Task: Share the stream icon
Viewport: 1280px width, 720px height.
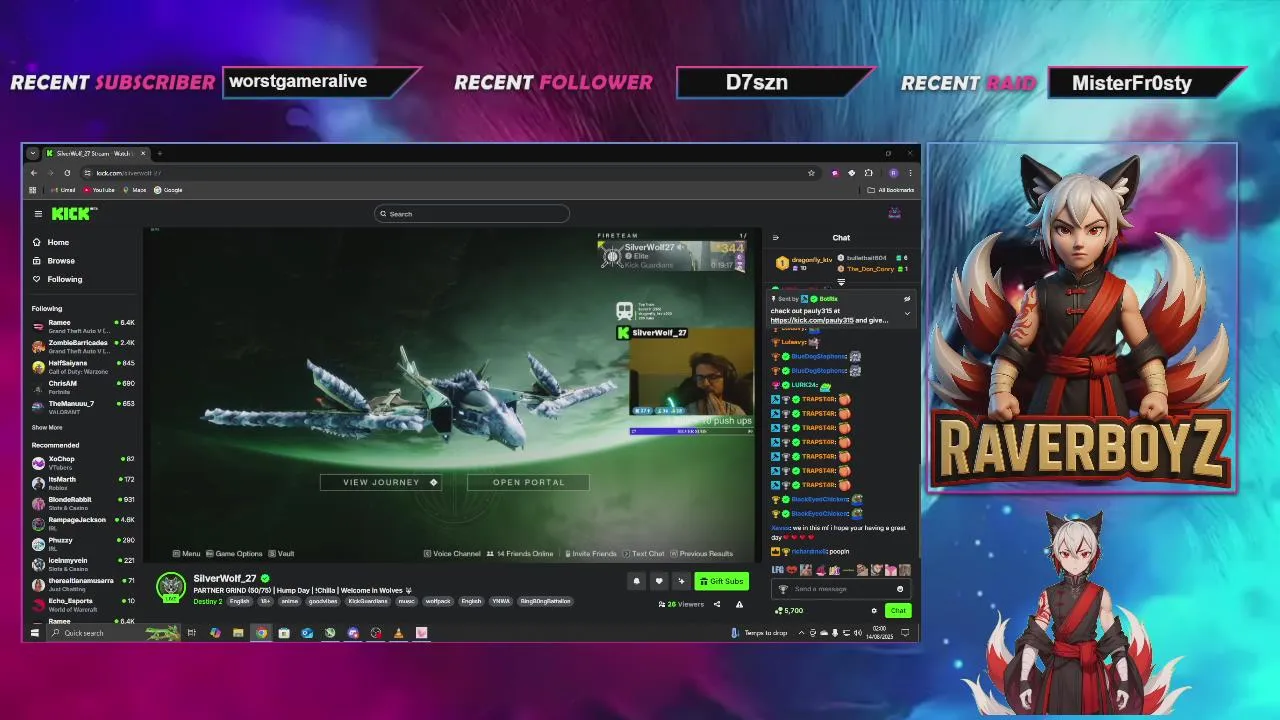Action: pyautogui.click(x=716, y=604)
